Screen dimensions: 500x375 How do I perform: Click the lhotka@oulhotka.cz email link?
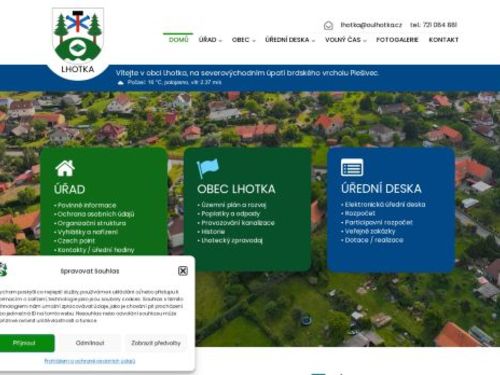coord(371,25)
